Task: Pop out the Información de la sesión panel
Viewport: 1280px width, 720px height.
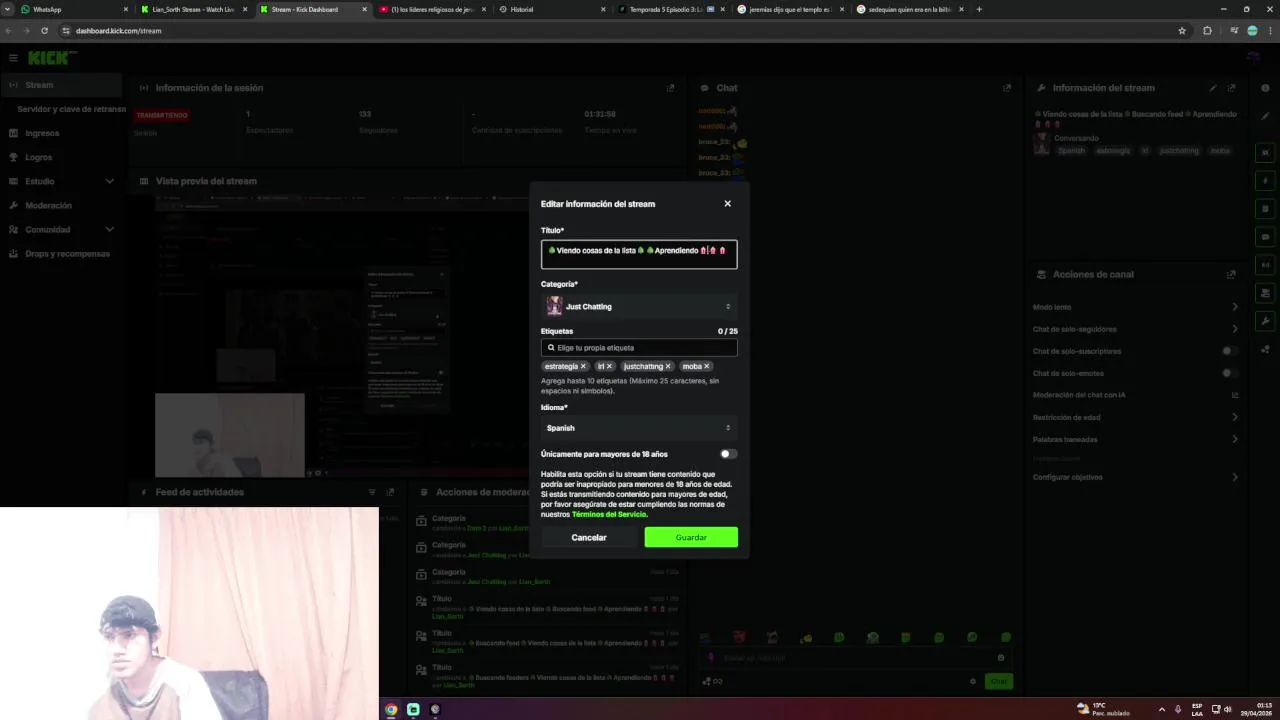Action: 670,88
